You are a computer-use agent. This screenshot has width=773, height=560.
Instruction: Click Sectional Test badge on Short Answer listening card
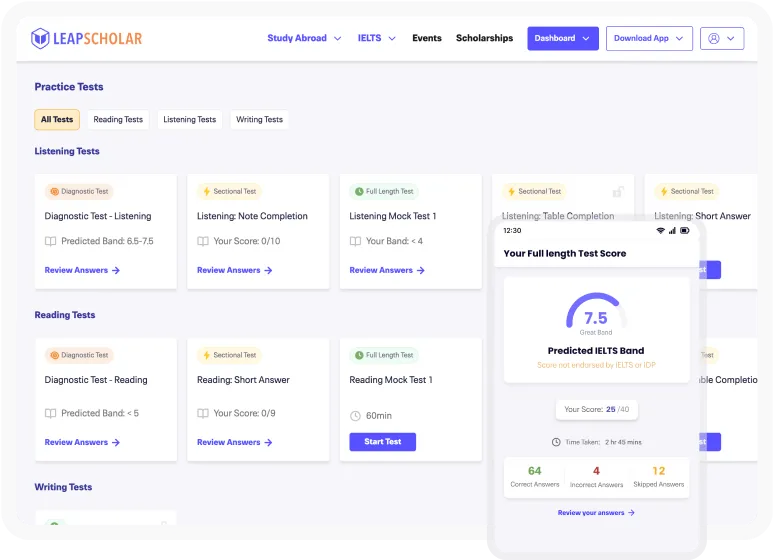click(x=687, y=191)
